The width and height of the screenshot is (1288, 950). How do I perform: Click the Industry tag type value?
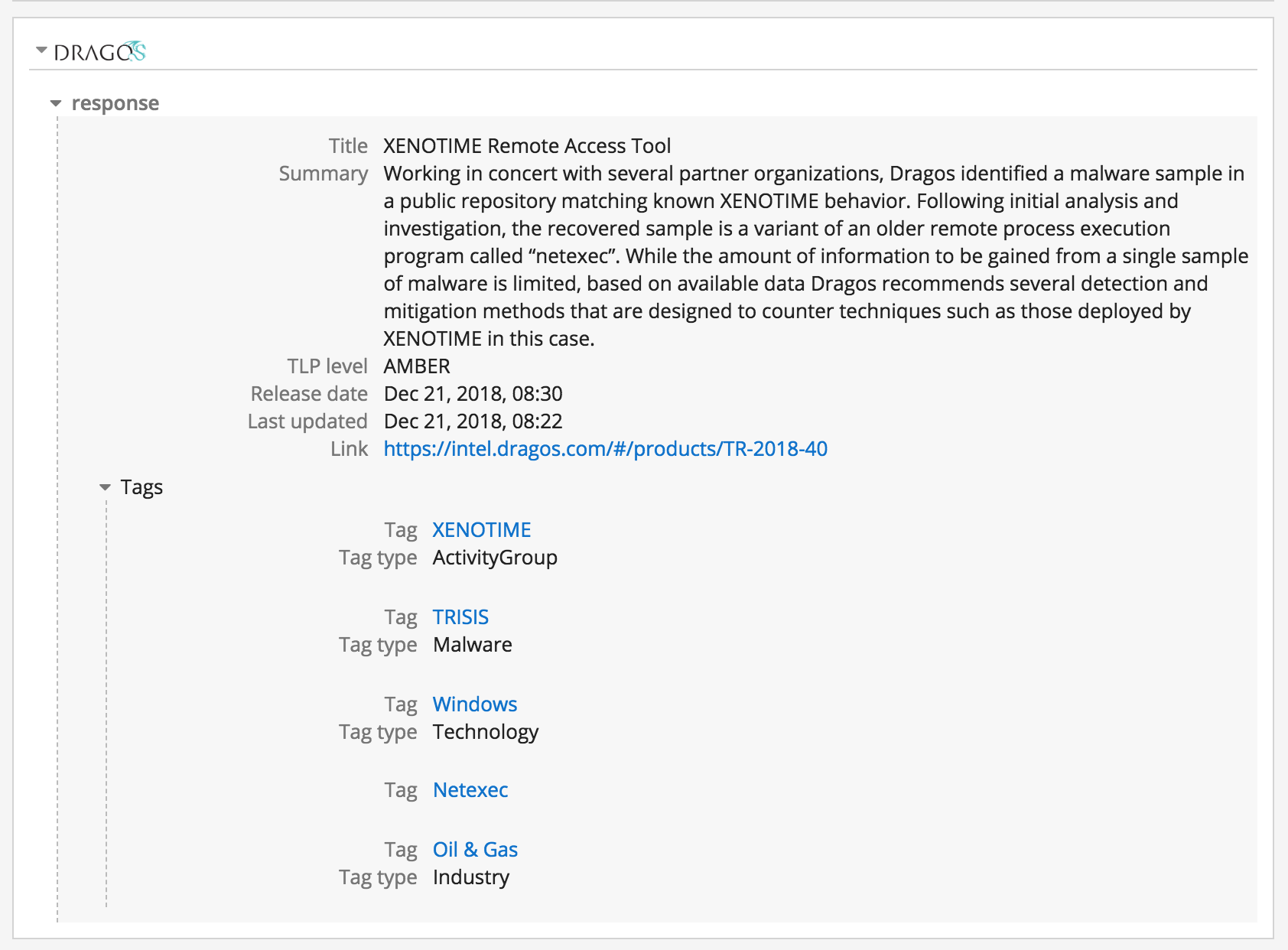click(470, 877)
